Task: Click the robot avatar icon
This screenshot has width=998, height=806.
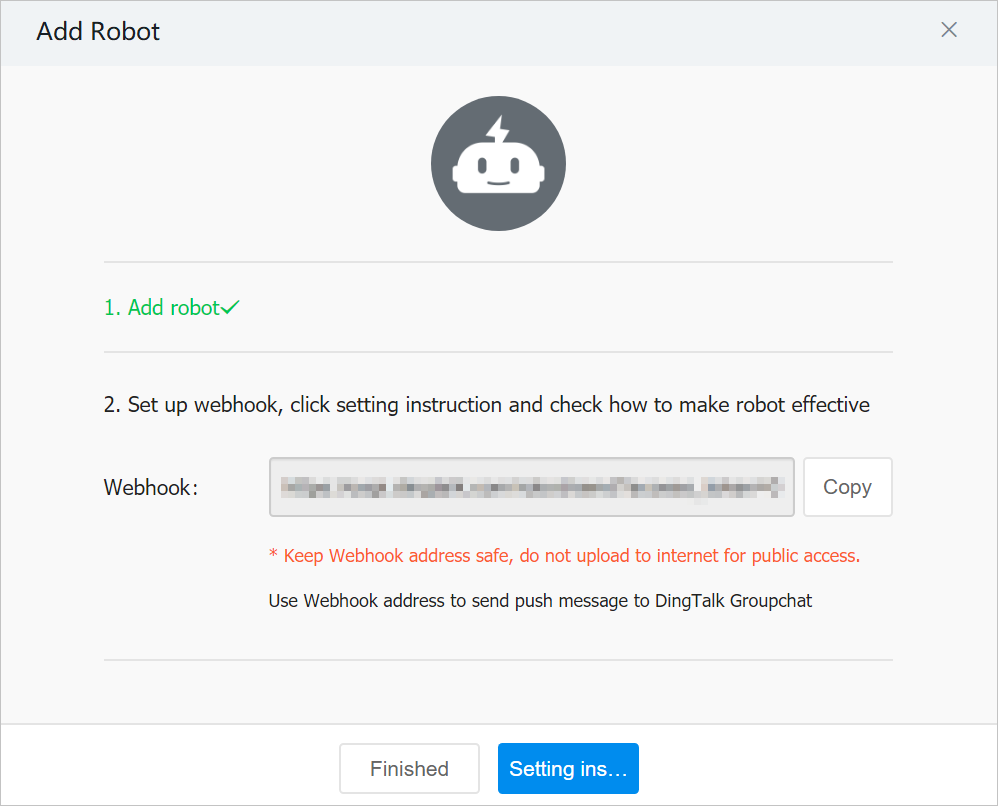Action: (x=498, y=164)
